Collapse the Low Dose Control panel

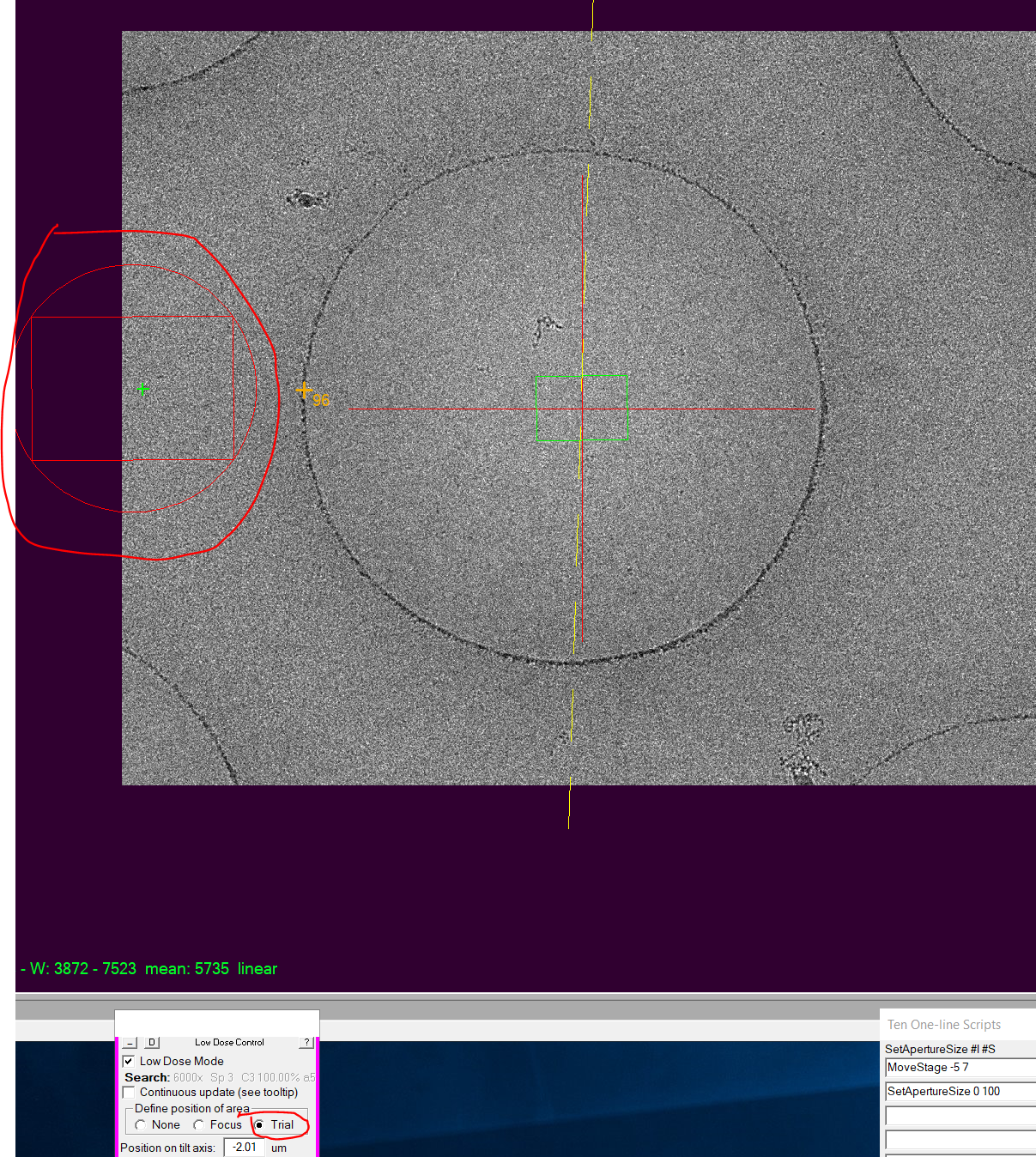(130, 1042)
